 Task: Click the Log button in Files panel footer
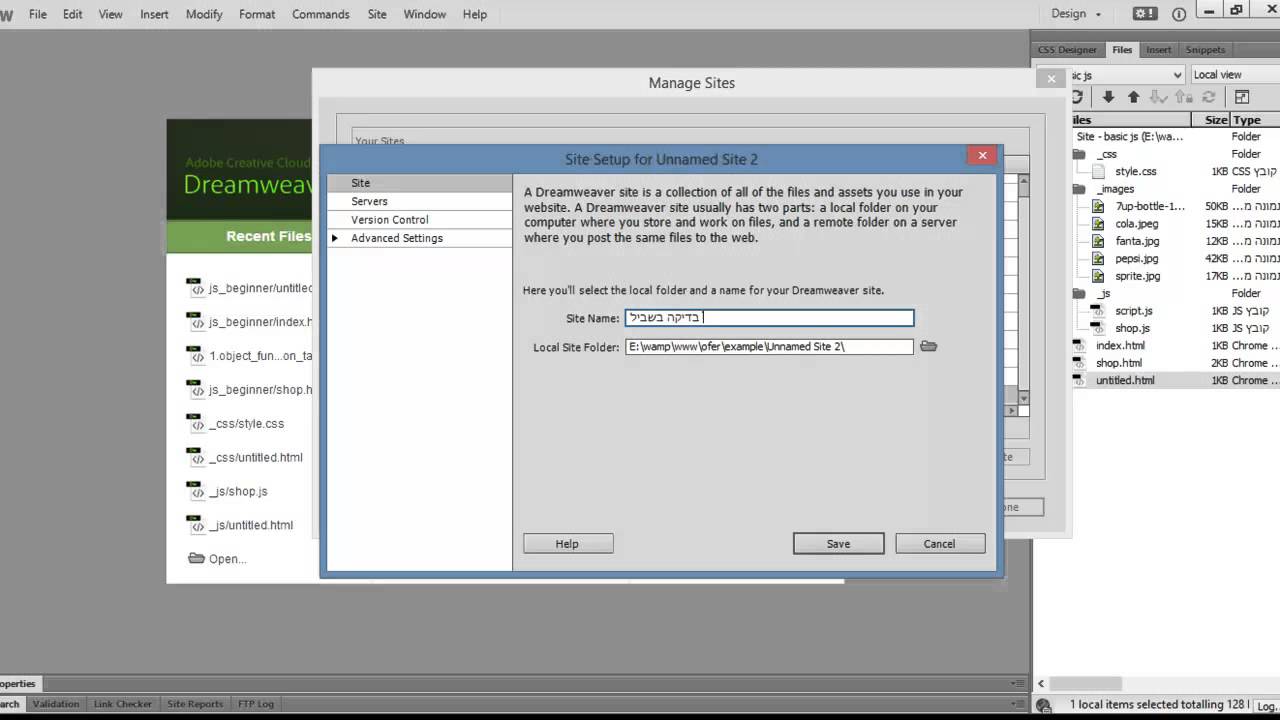click(1266, 706)
